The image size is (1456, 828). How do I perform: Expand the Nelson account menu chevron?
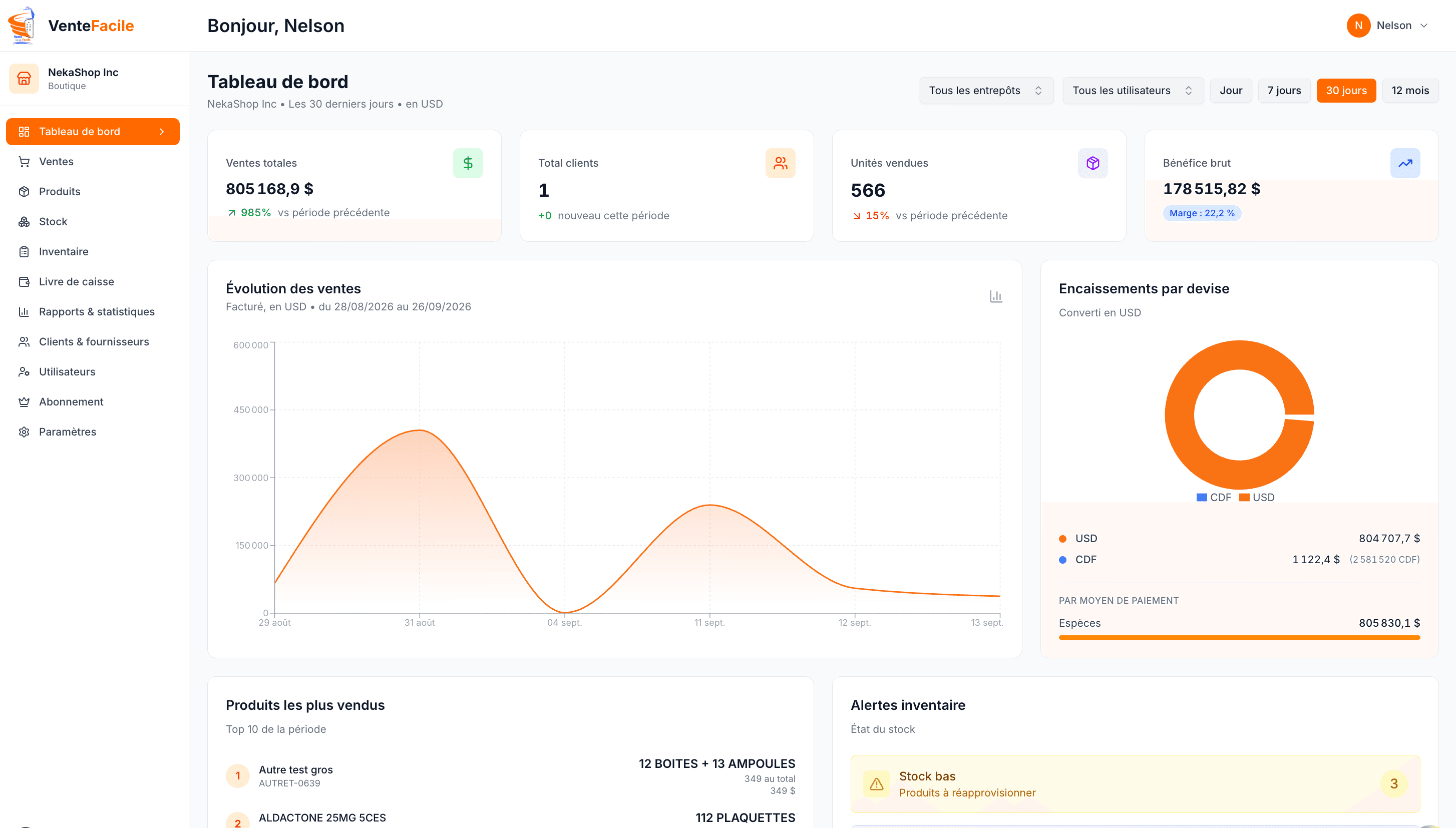(1424, 26)
